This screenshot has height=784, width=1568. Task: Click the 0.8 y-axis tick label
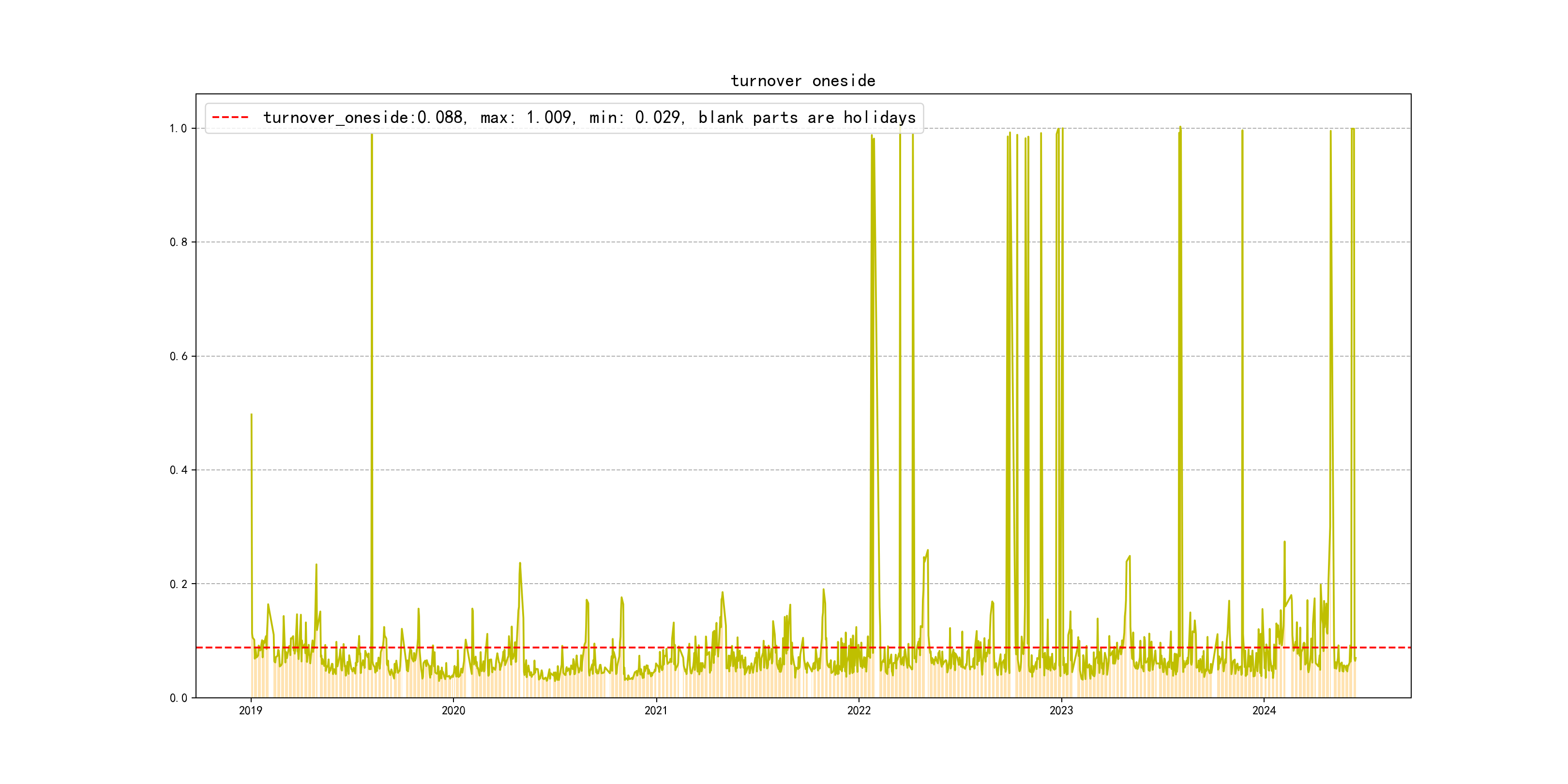[179, 242]
